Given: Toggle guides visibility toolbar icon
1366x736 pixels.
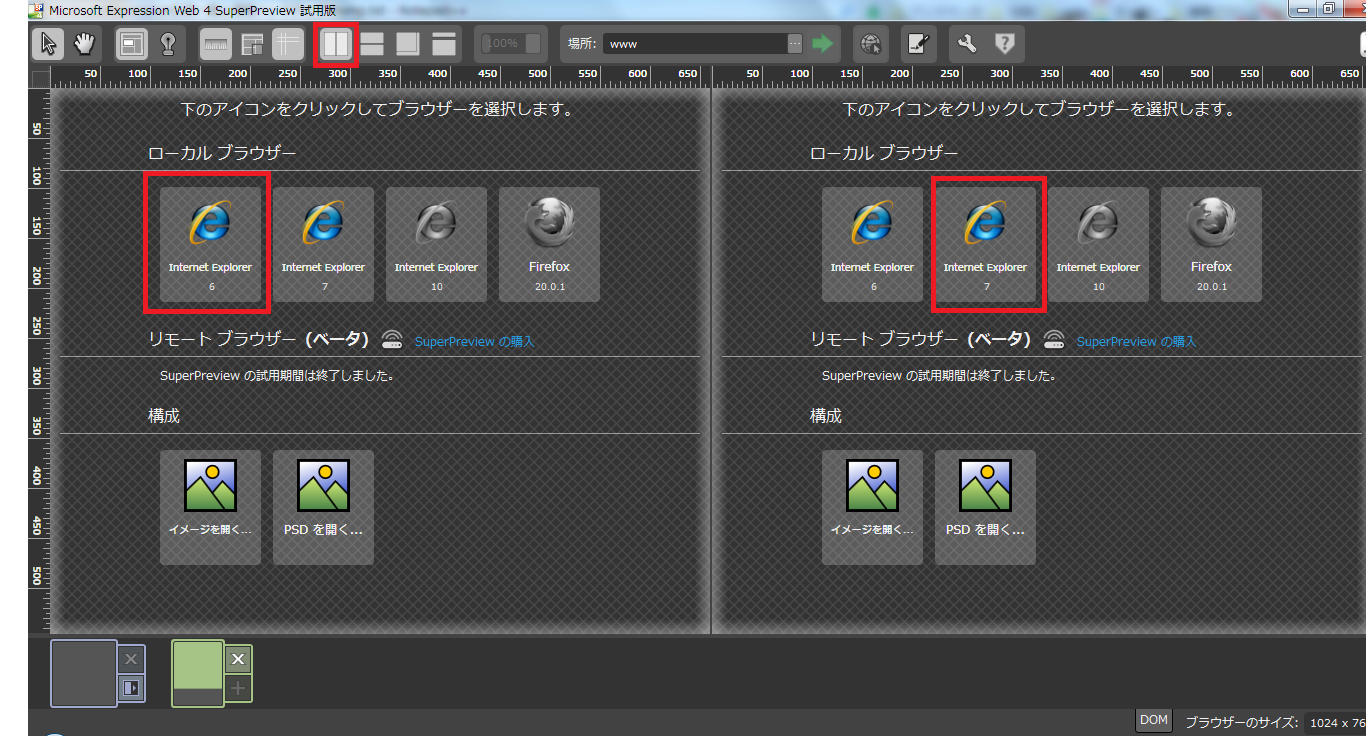Looking at the screenshot, I should point(287,44).
